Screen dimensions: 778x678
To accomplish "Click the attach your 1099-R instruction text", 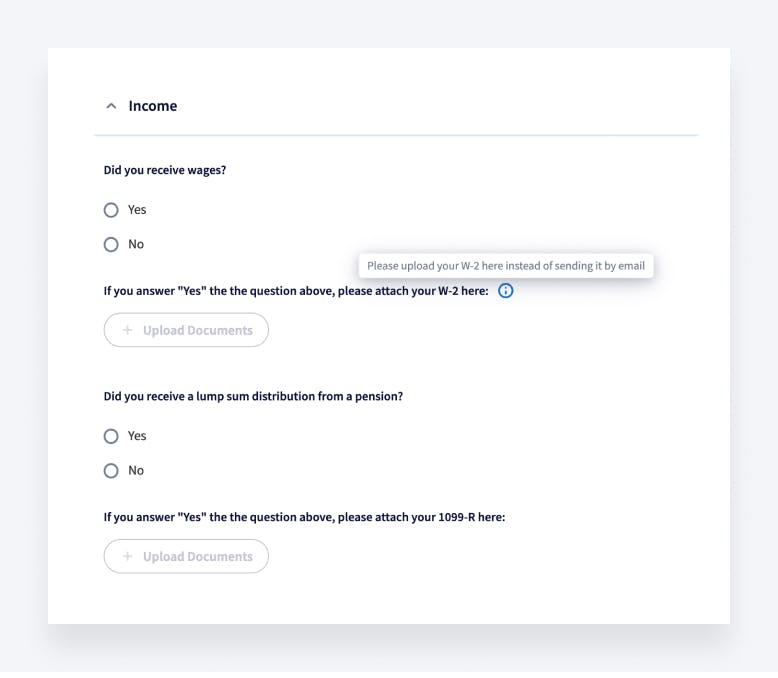I will [304, 518].
